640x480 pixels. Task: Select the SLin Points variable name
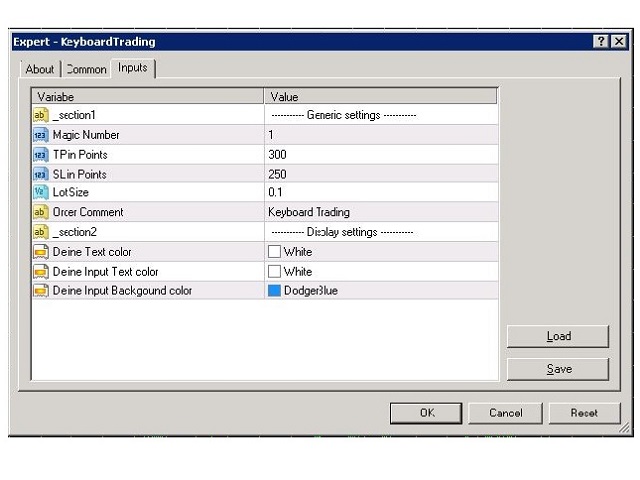[x=80, y=174]
